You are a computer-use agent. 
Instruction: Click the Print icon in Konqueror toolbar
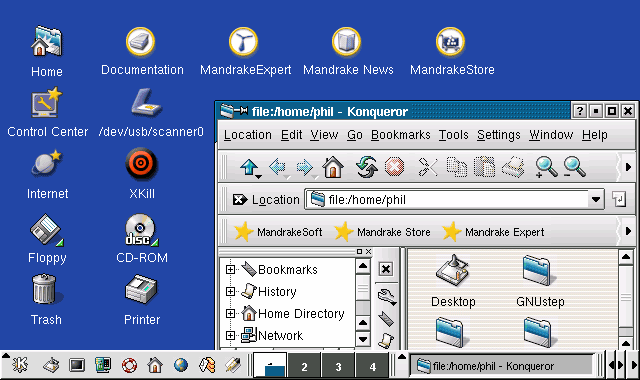pyautogui.click(x=513, y=167)
